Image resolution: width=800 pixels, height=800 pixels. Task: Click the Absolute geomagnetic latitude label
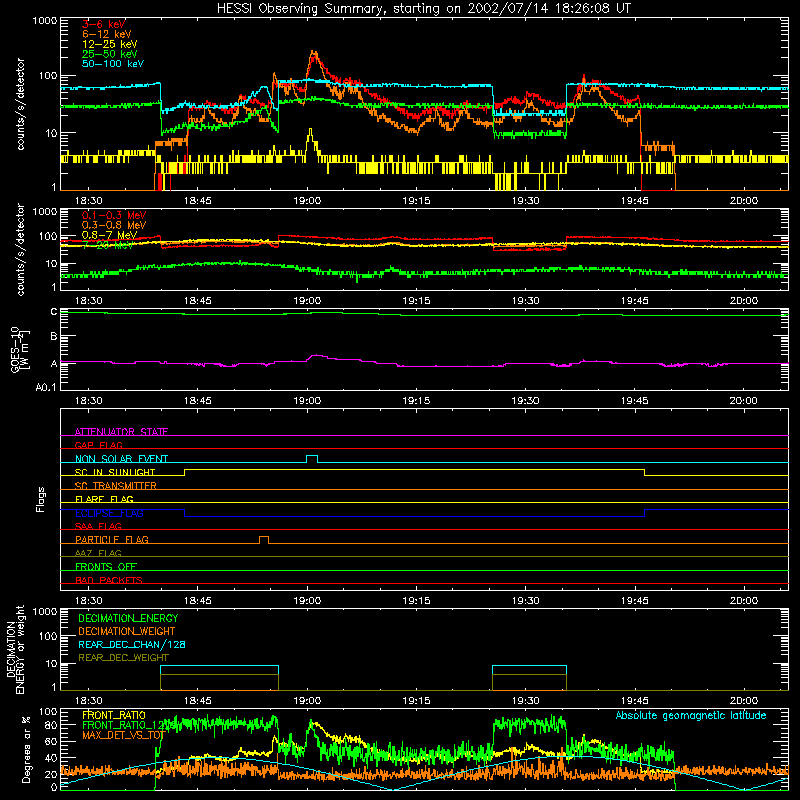[691, 715]
